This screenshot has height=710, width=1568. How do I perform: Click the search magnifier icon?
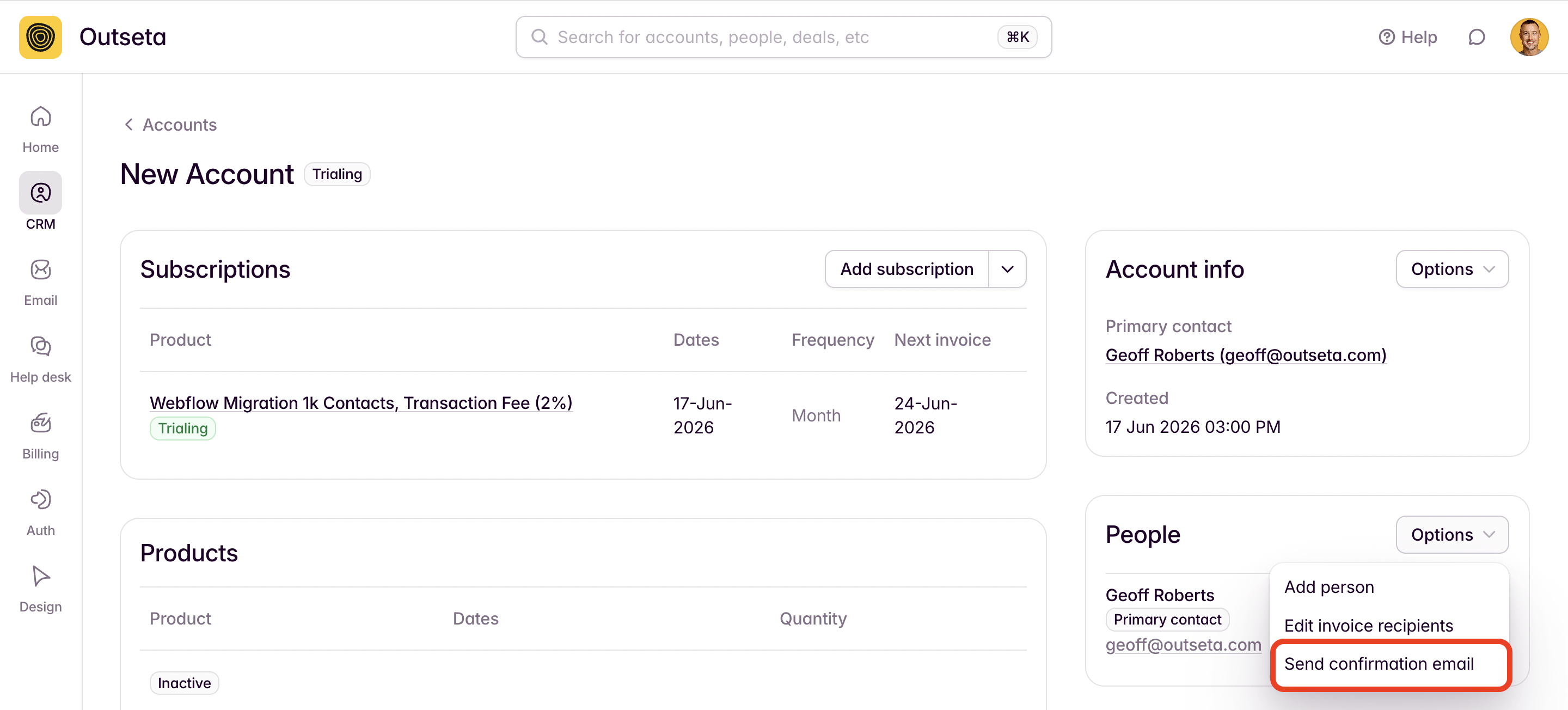pos(540,37)
